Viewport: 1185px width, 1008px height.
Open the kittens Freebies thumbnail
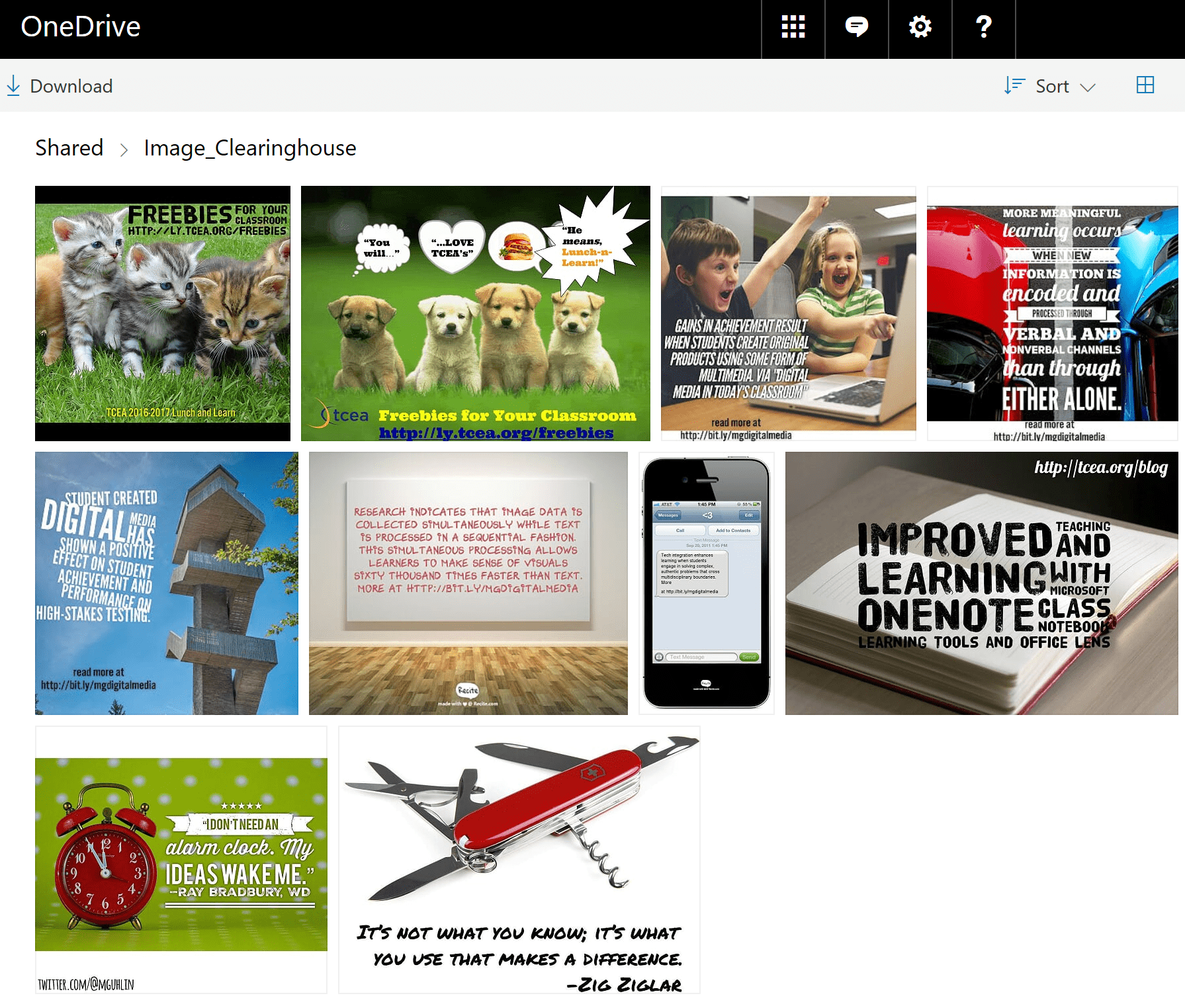click(163, 314)
